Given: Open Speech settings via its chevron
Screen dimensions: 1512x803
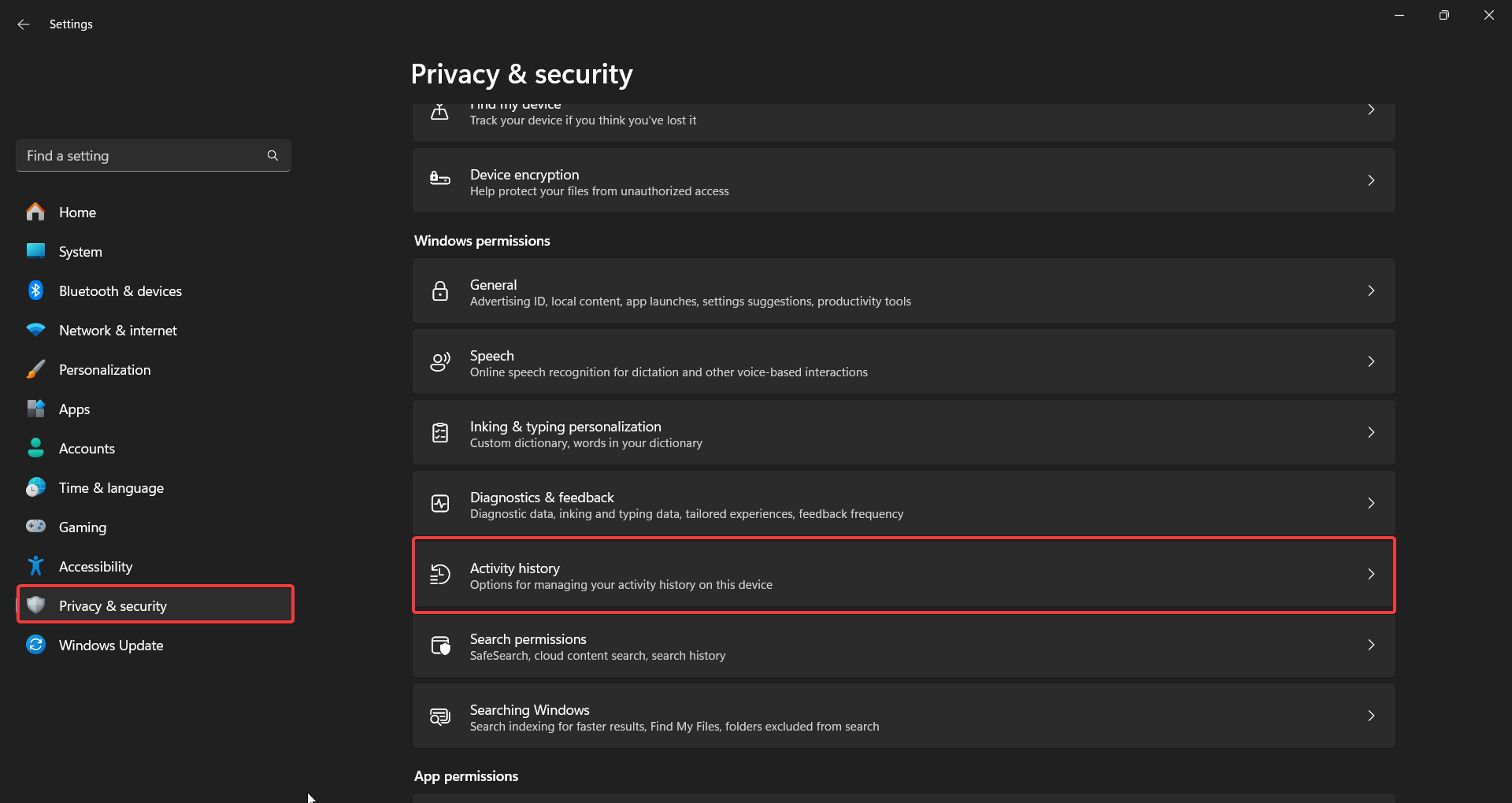Looking at the screenshot, I should (x=1371, y=361).
